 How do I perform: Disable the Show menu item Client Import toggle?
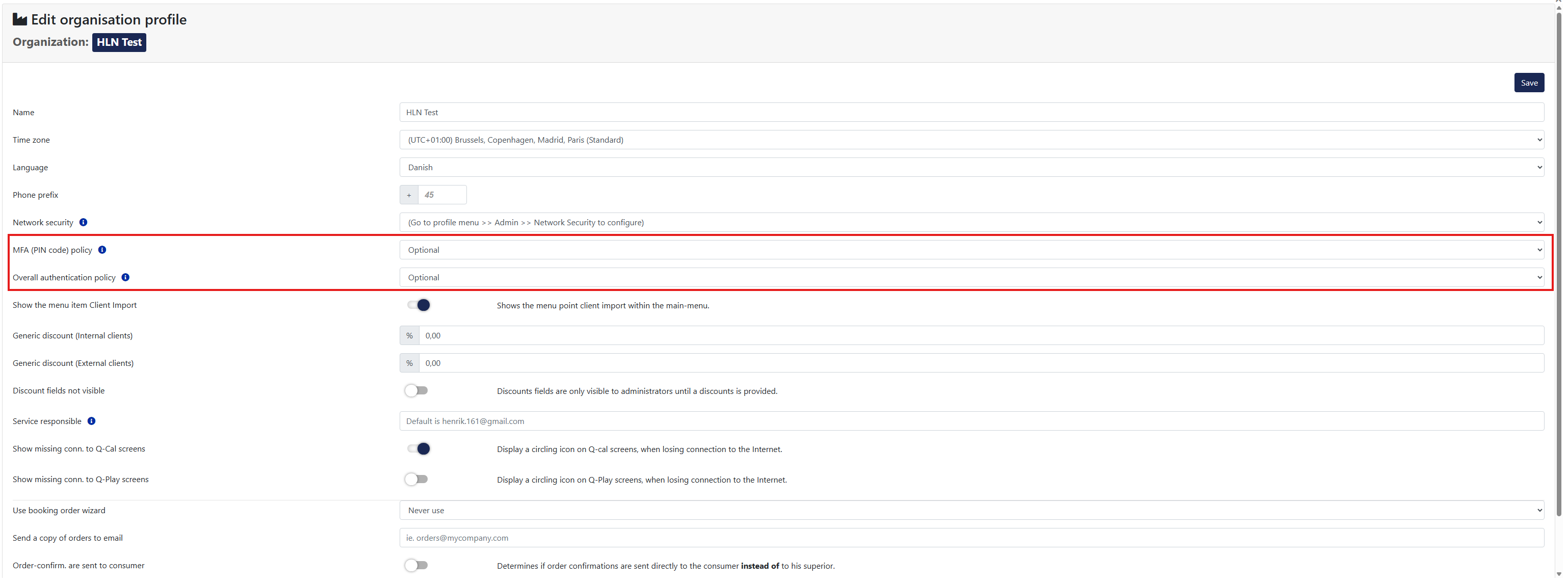[x=418, y=305]
